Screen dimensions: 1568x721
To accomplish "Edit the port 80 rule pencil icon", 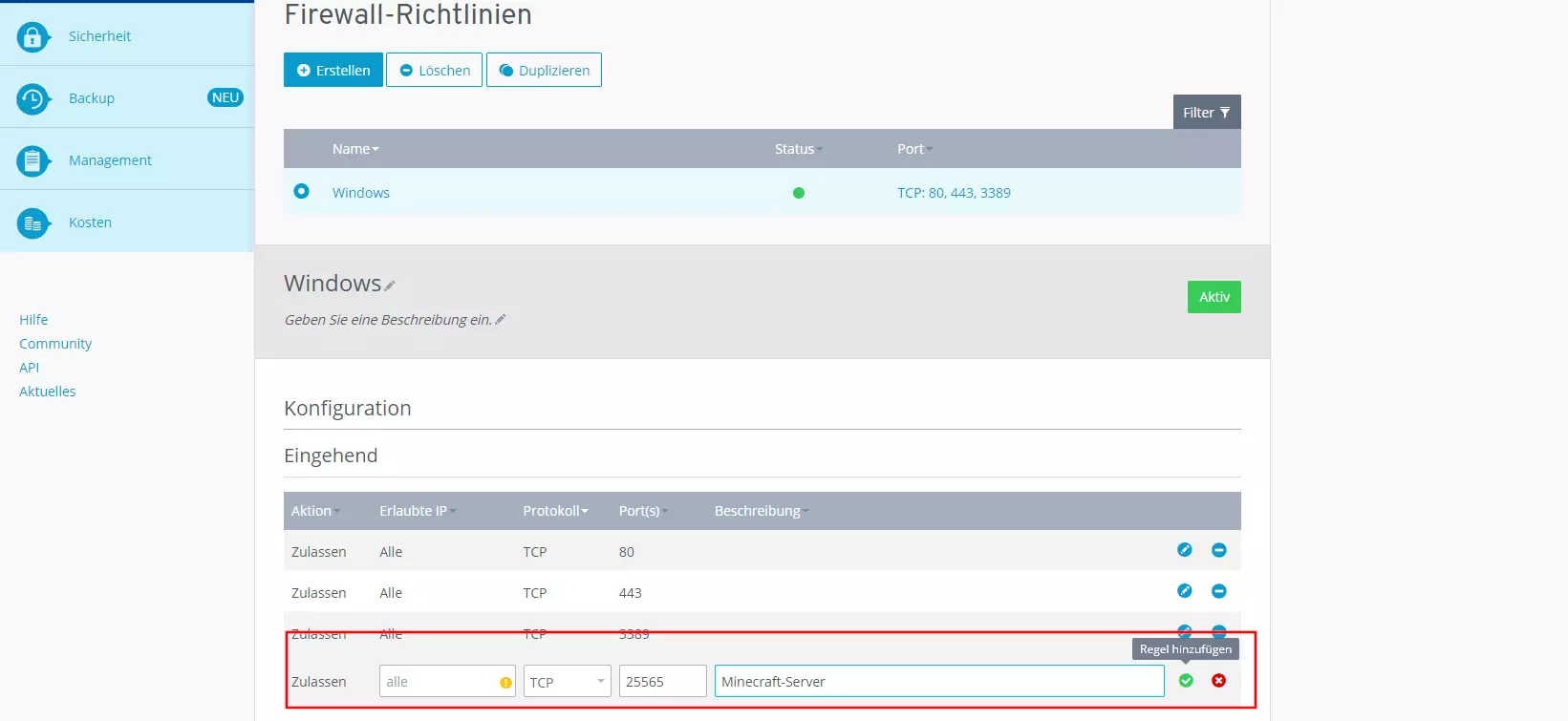I will tap(1185, 550).
